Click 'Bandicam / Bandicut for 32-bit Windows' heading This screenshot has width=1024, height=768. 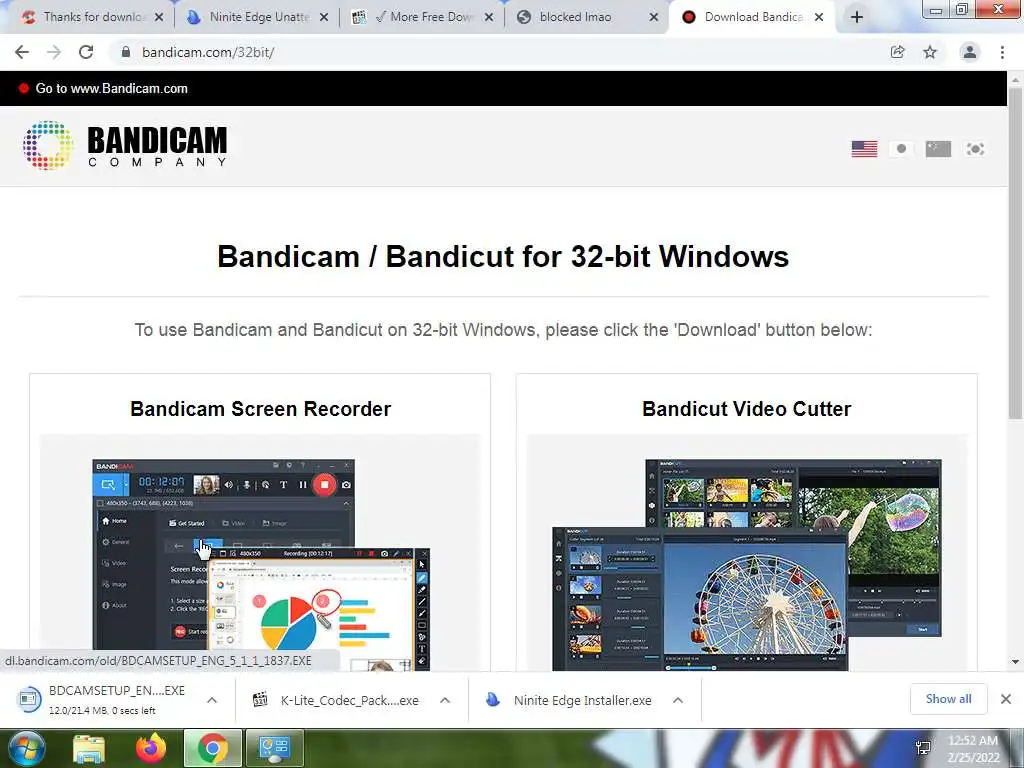(x=503, y=256)
